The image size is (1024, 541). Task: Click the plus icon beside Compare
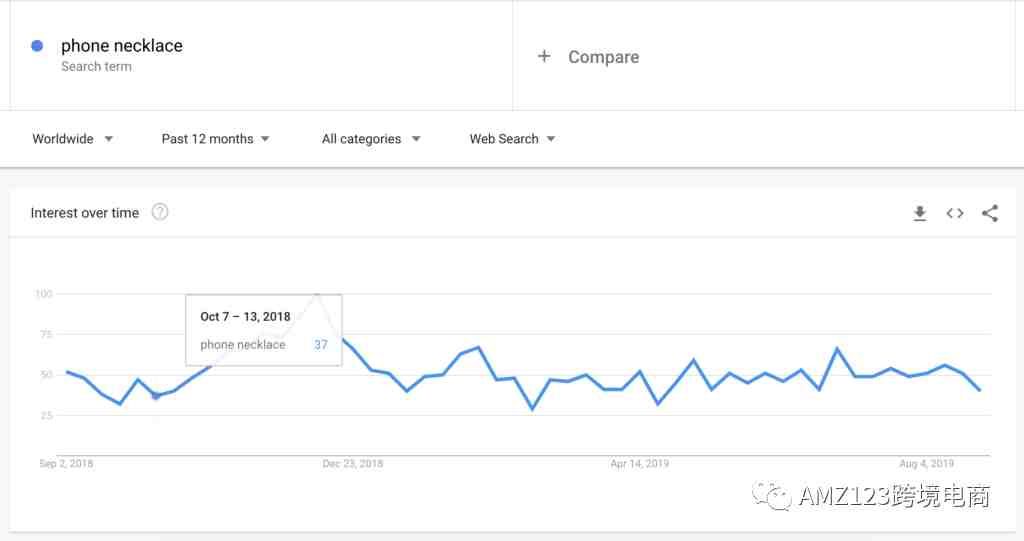(544, 56)
